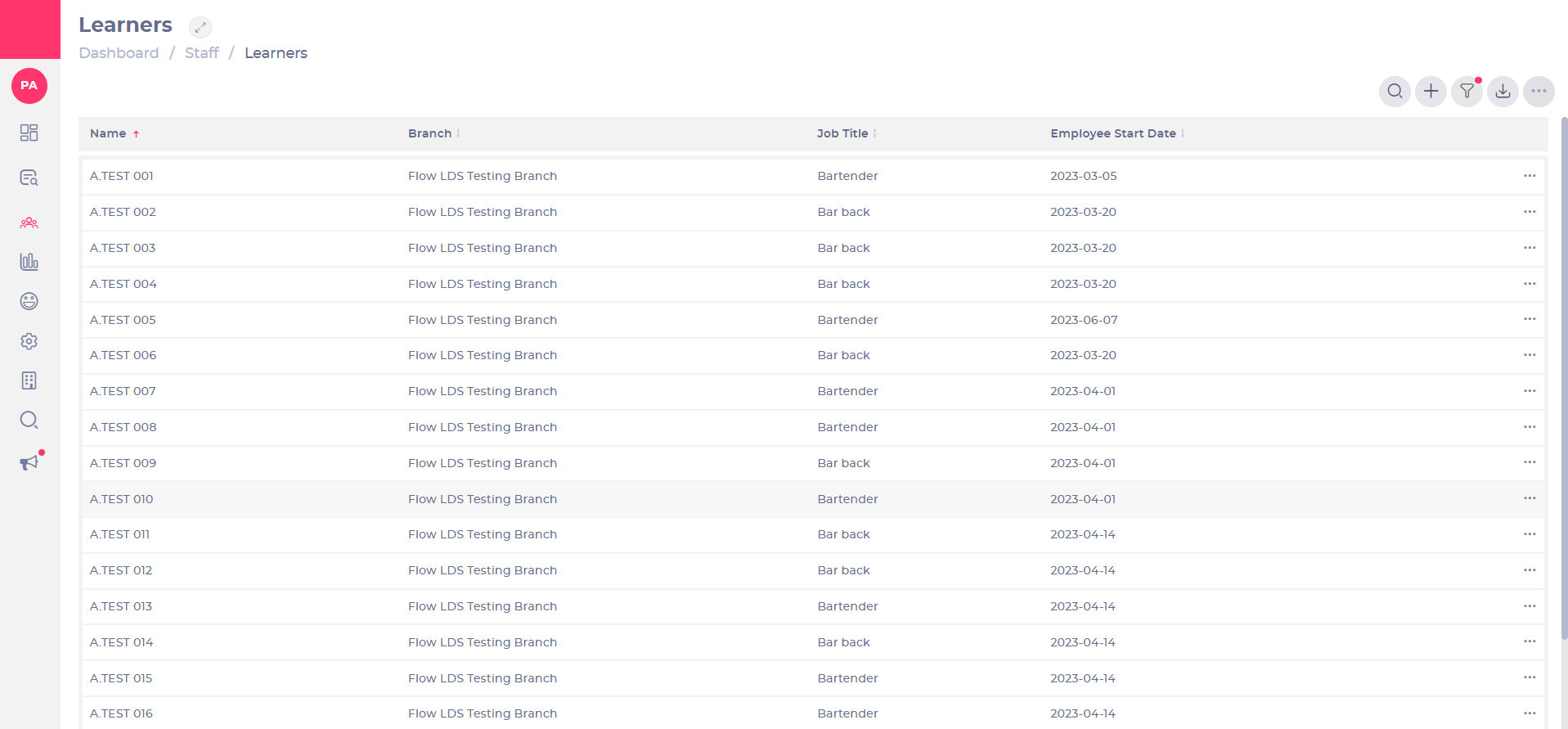Select learner name A.TEST 011
Image resolution: width=1568 pixels, height=729 pixels.
pos(119,534)
